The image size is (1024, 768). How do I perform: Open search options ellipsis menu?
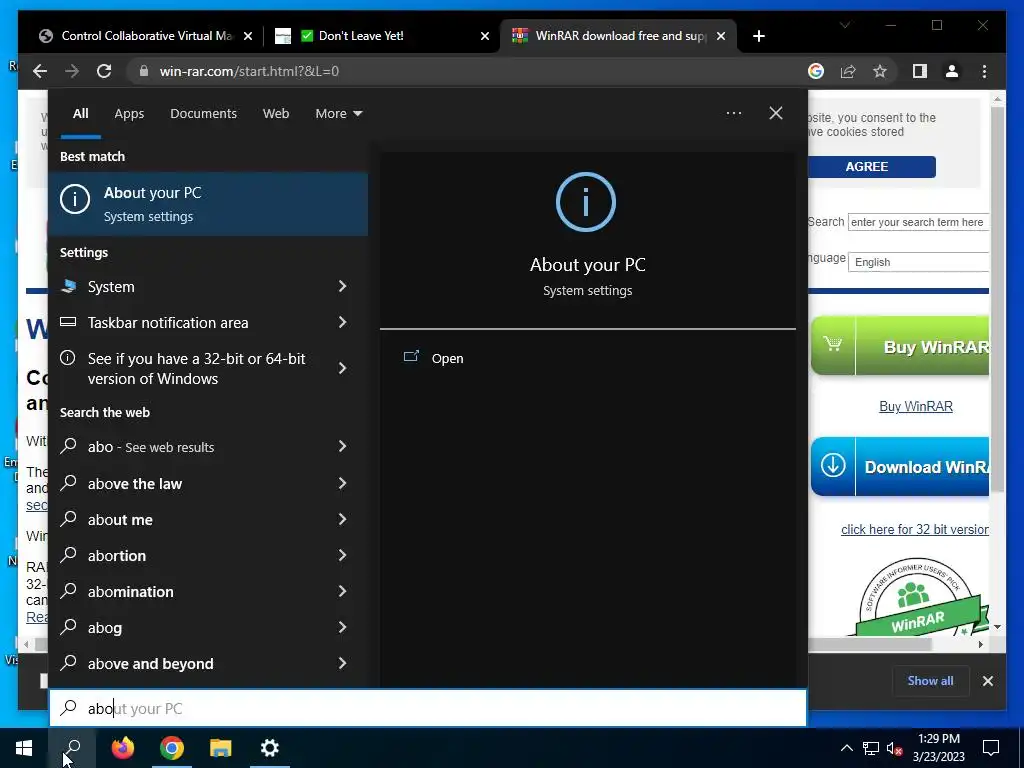(733, 113)
